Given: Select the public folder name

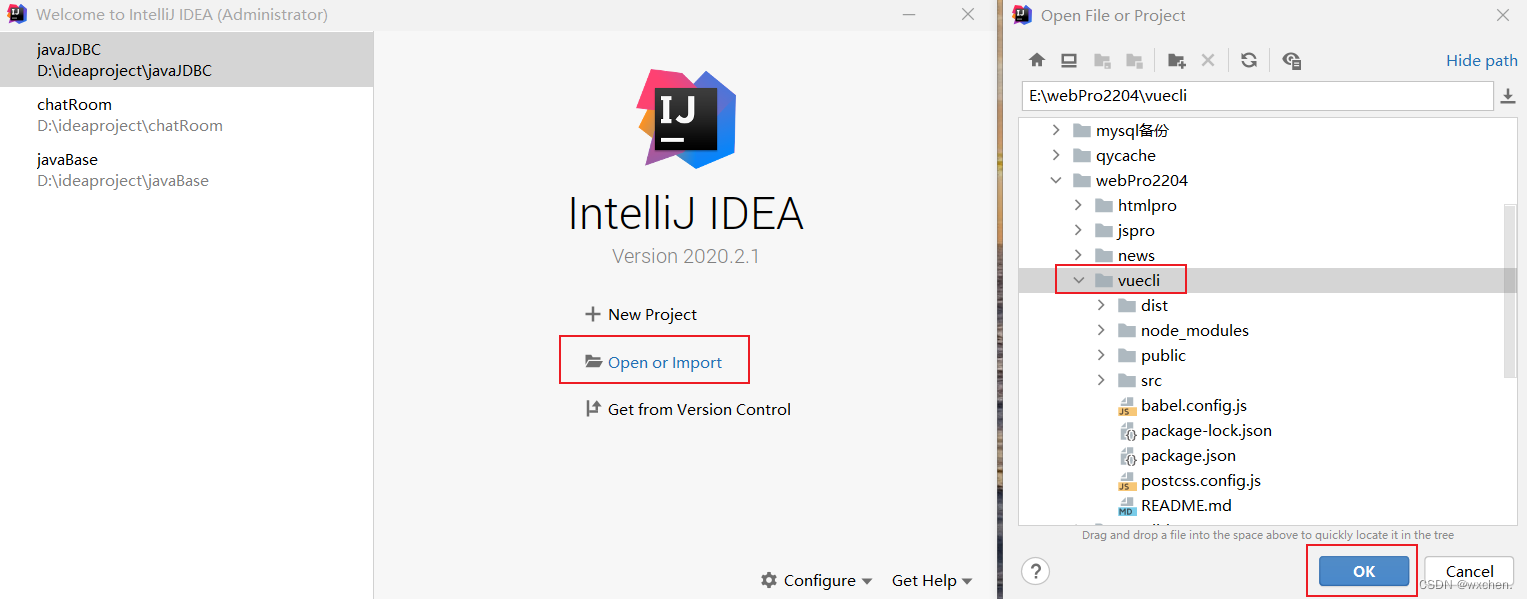Looking at the screenshot, I should [x=1163, y=355].
